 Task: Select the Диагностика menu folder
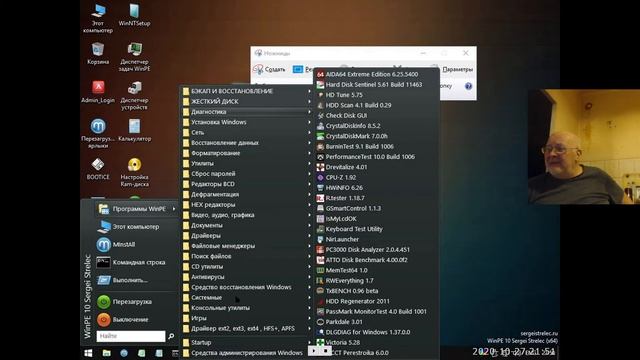[x=247, y=111]
